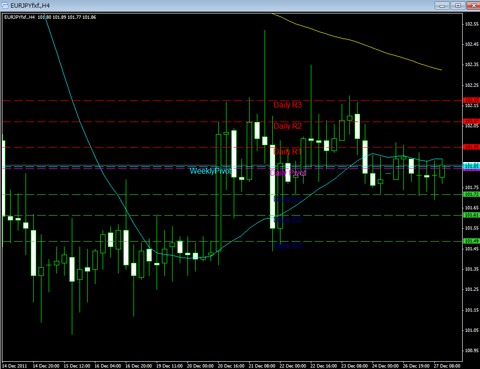Select the Daily S3 label

(287, 246)
